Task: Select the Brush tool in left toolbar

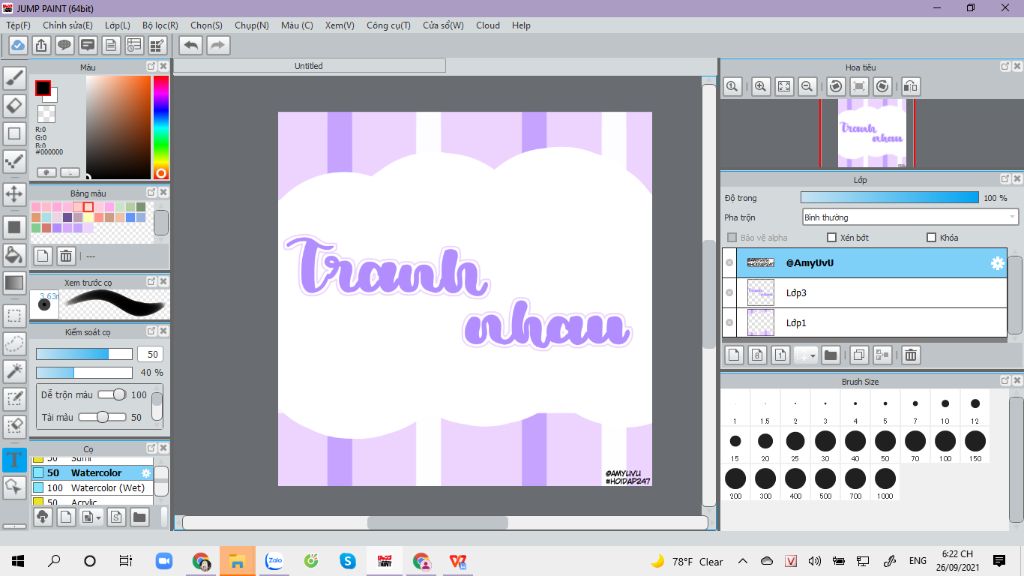Action: (x=14, y=77)
